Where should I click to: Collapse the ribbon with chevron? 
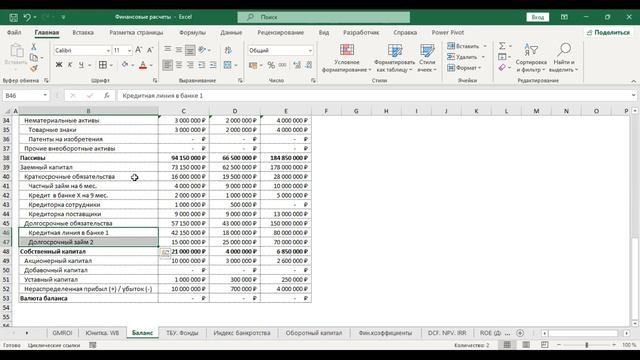point(633,81)
